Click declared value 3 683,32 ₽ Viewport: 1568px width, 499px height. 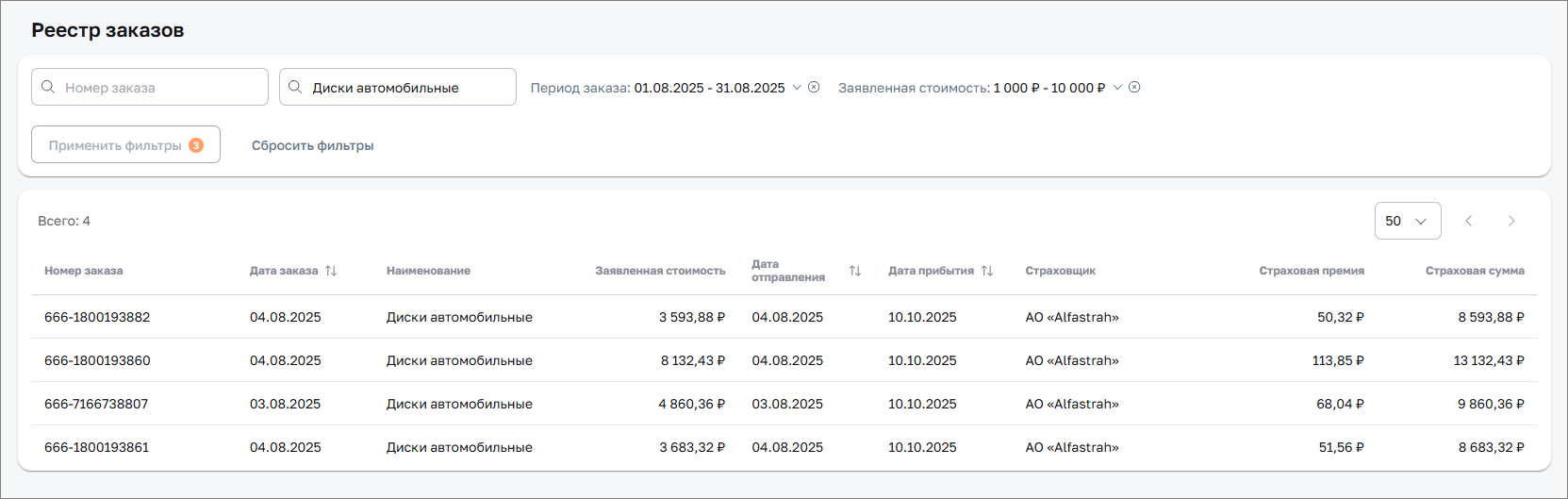(692, 447)
